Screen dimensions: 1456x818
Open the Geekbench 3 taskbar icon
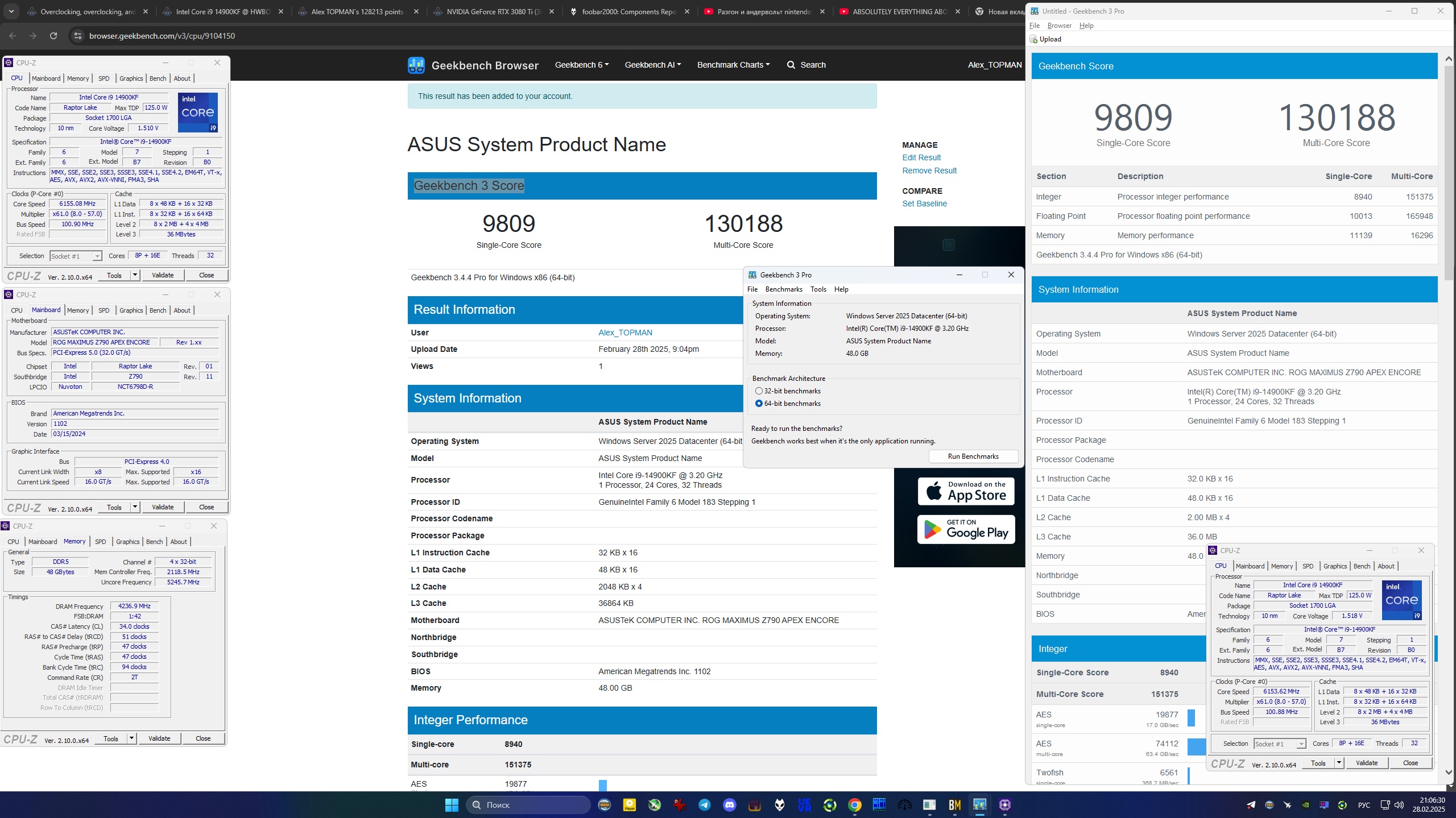tap(979, 805)
